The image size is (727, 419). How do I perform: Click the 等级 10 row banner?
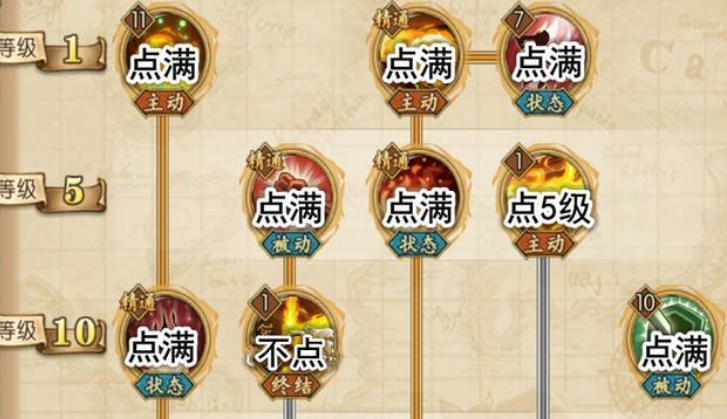tap(52, 333)
